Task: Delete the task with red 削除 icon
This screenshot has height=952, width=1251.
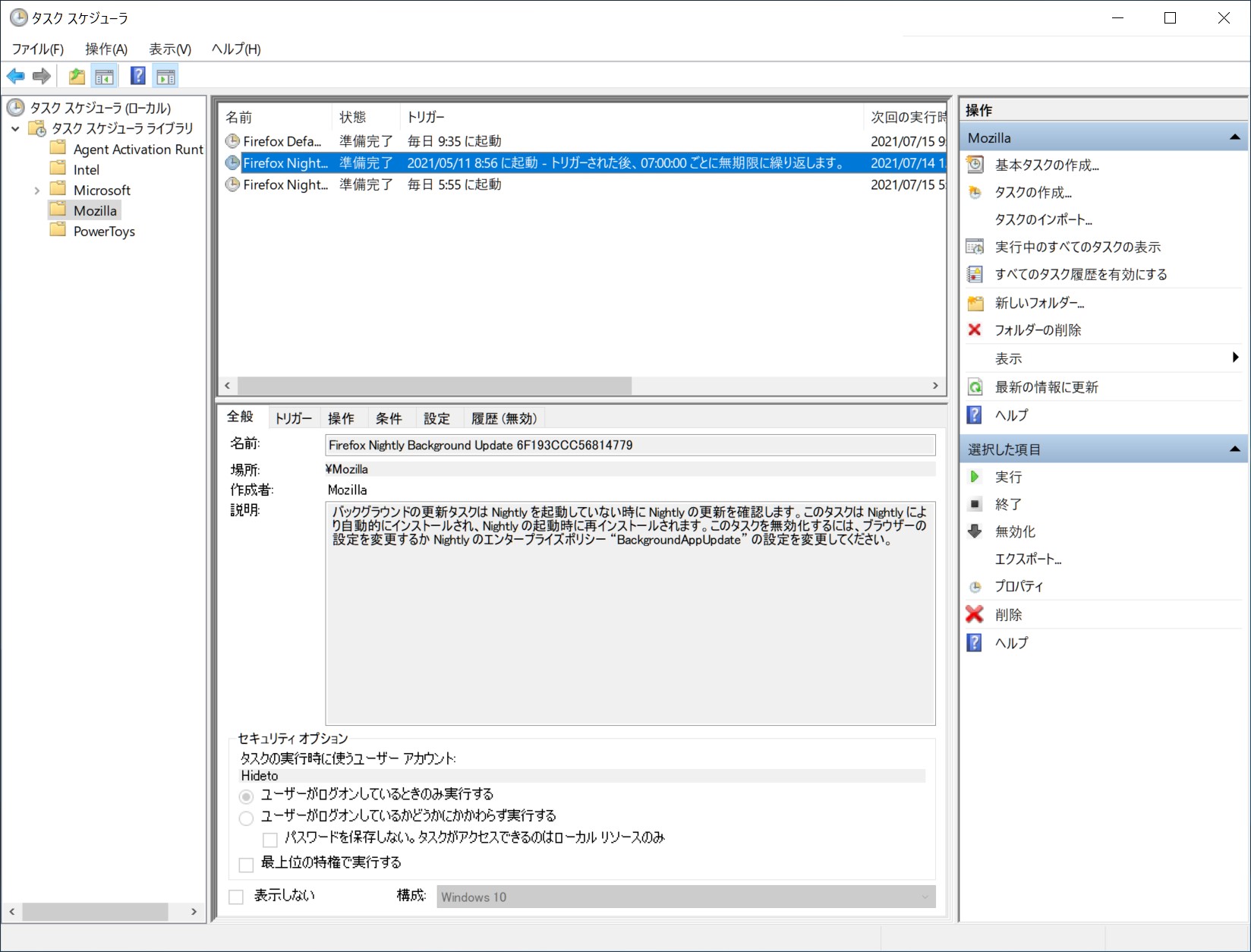Action: coord(975,614)
